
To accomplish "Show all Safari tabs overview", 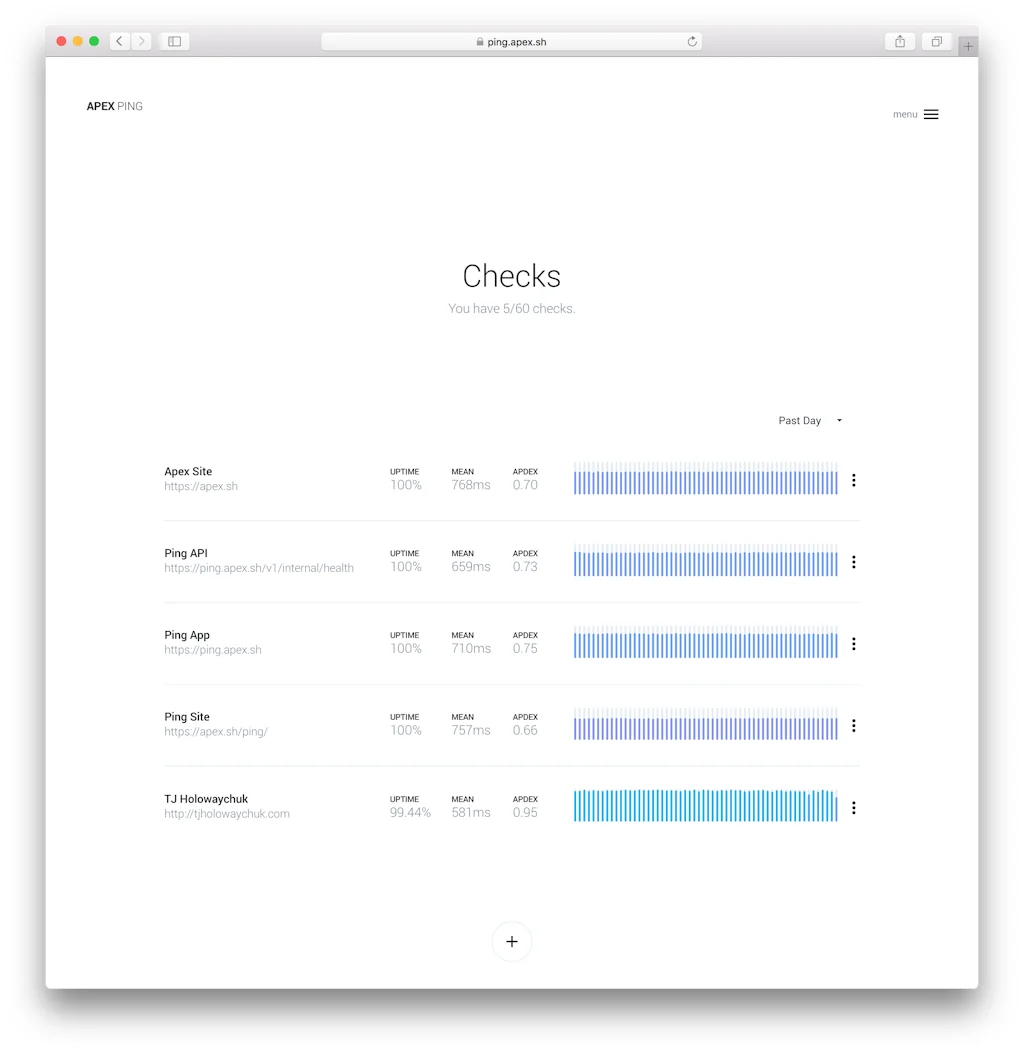I will [936, 42].
